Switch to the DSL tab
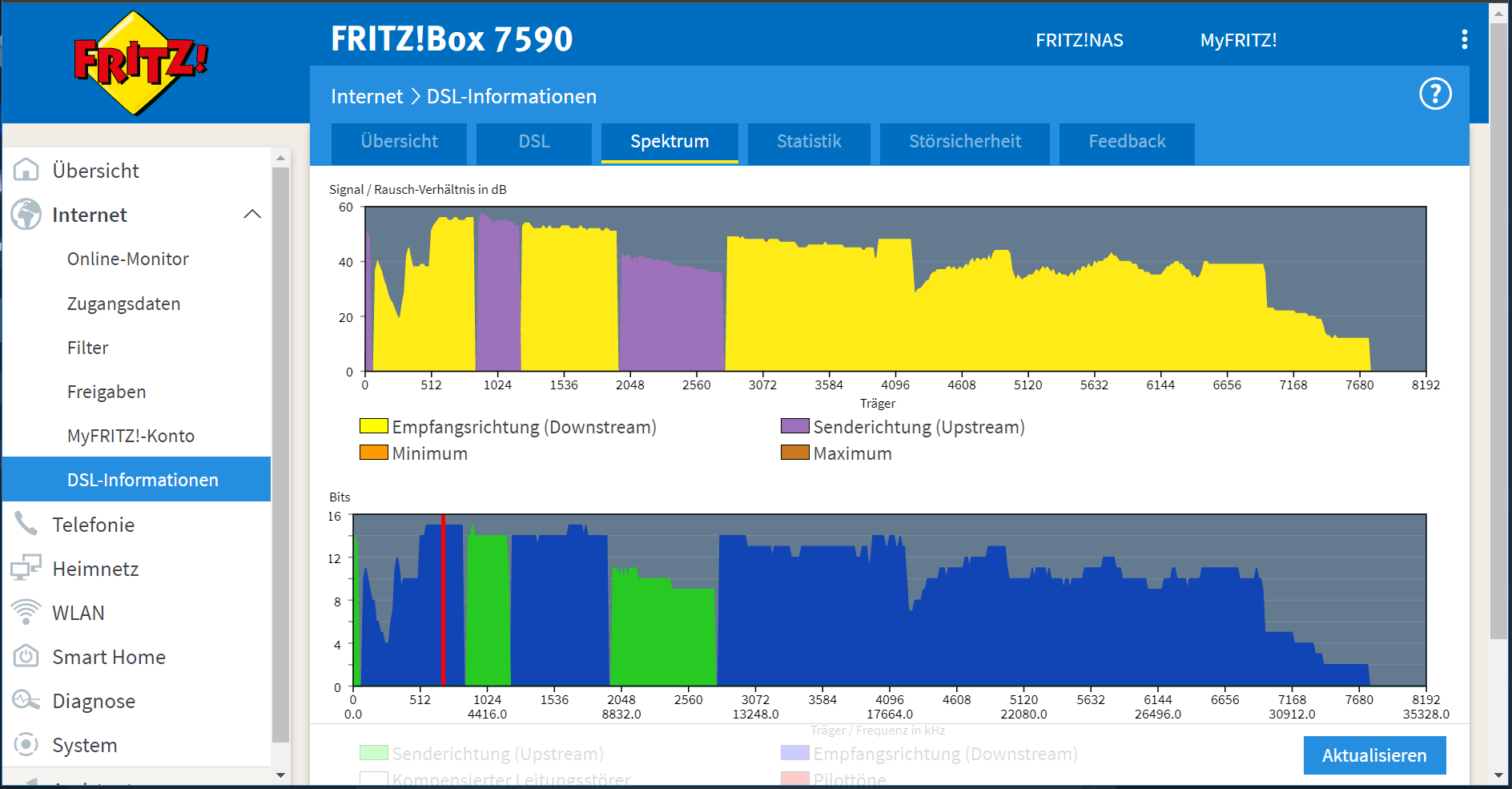The width and height of the screenshot is (1512, 789). point(534,143)
